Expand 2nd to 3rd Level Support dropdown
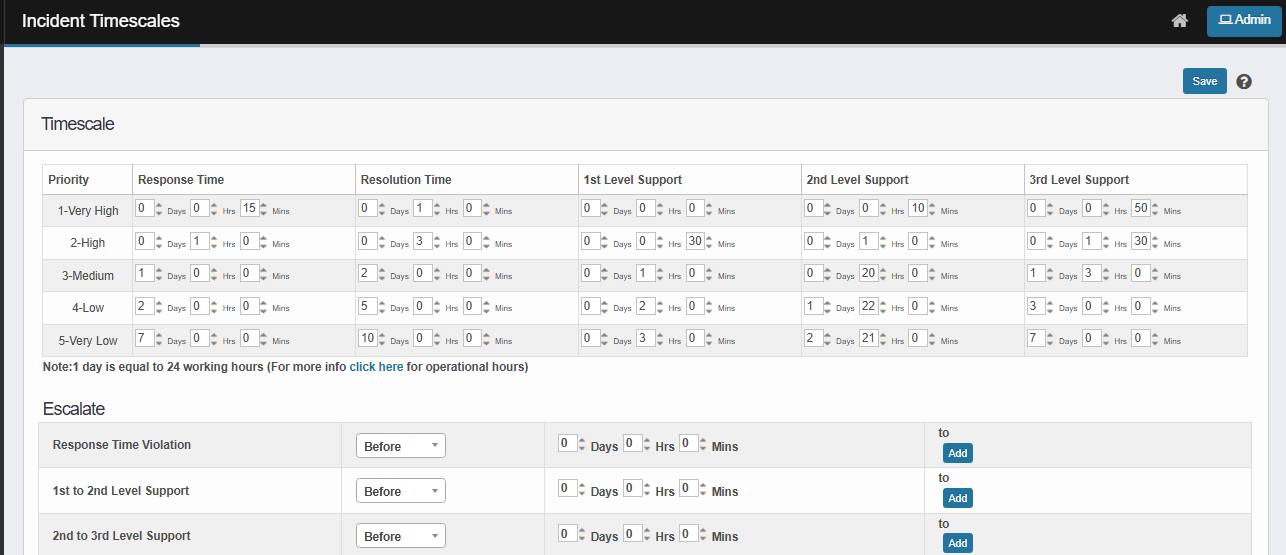This screenshot has height=555, width=1286. pyautogui.click(x=400, y=536)
